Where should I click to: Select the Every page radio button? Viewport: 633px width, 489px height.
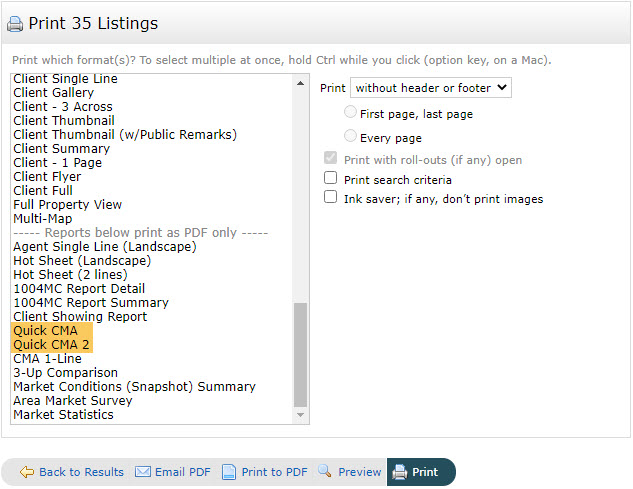pyautogui.click(x=350, y=136)
